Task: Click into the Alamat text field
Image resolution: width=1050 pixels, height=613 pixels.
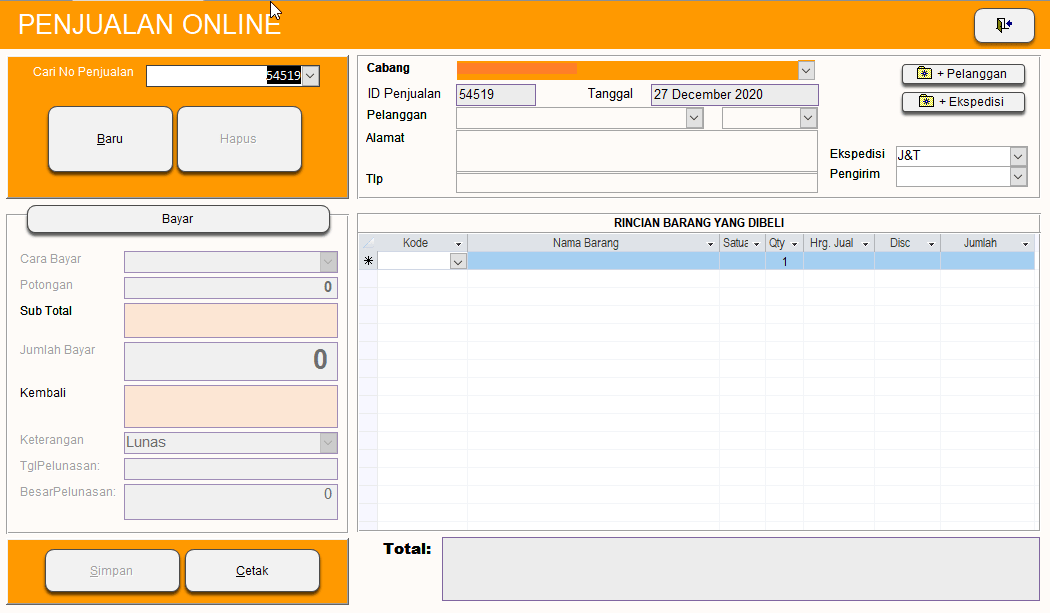Action: point(636,150)
